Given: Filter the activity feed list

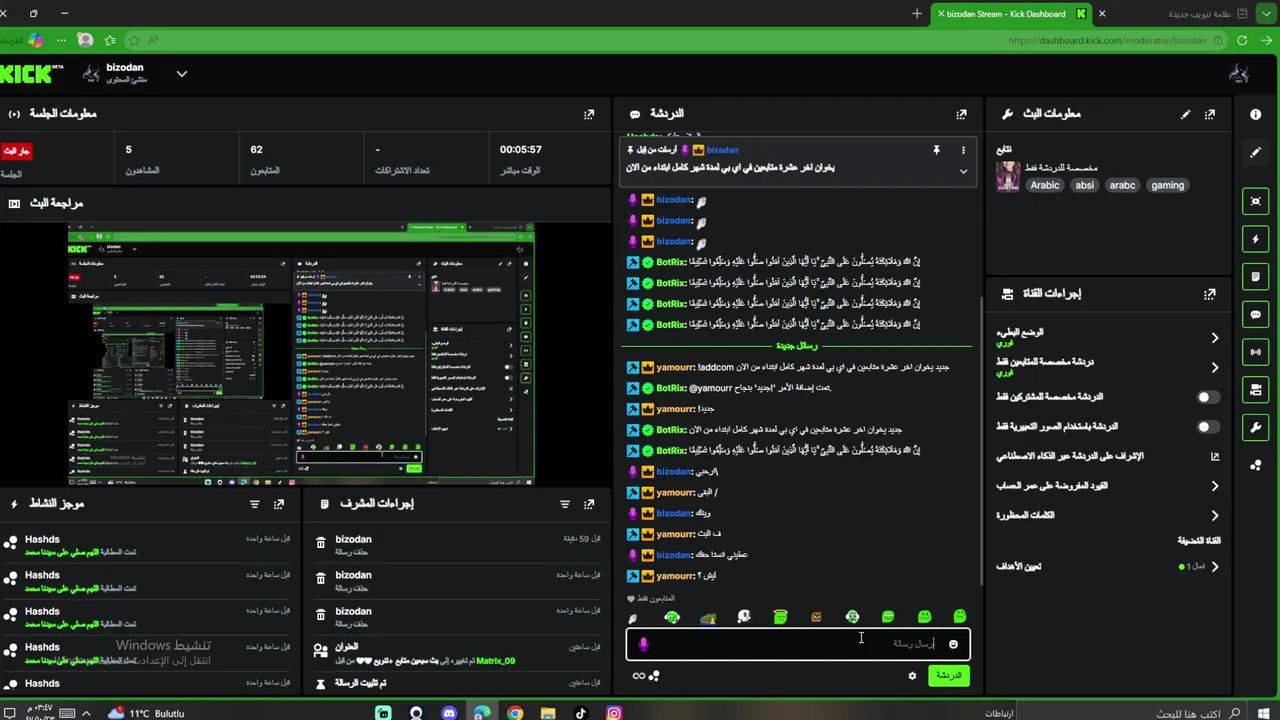Looking at the screenshot, I should (x=254, y=504).
